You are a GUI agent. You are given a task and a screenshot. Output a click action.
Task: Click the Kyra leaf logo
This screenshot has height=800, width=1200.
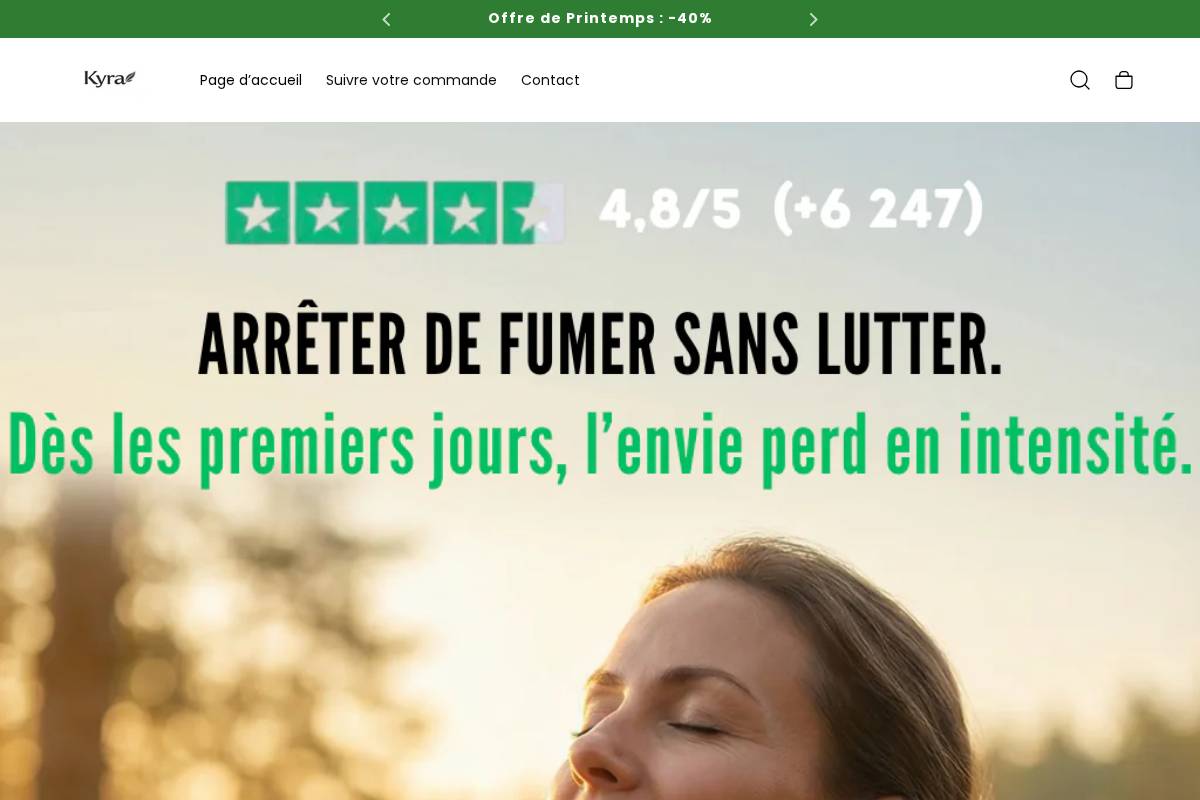110,79
